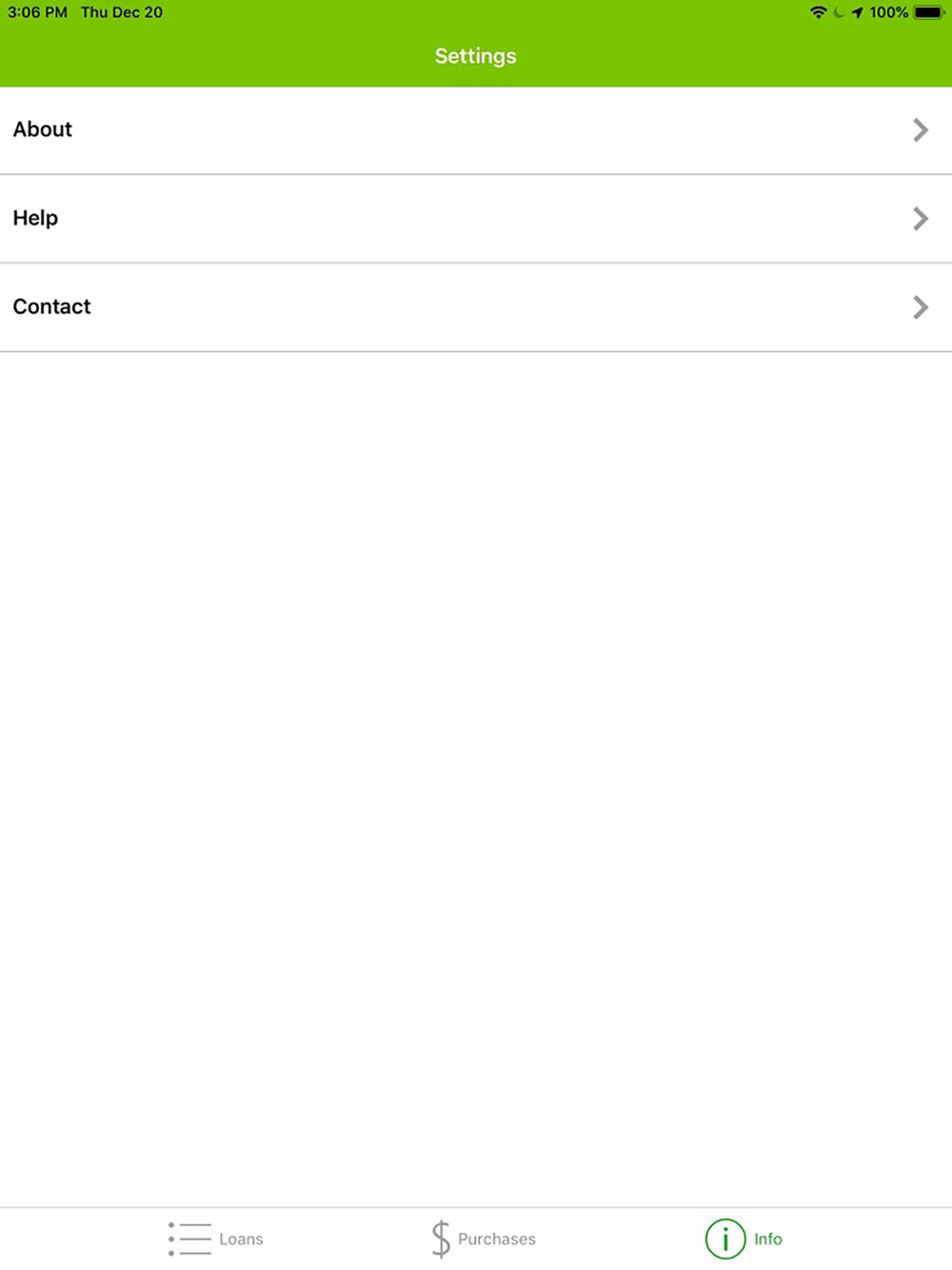Switch to the Loans tab label
The height and width of the screenshot is (1270, 952).
(241, 1239)
